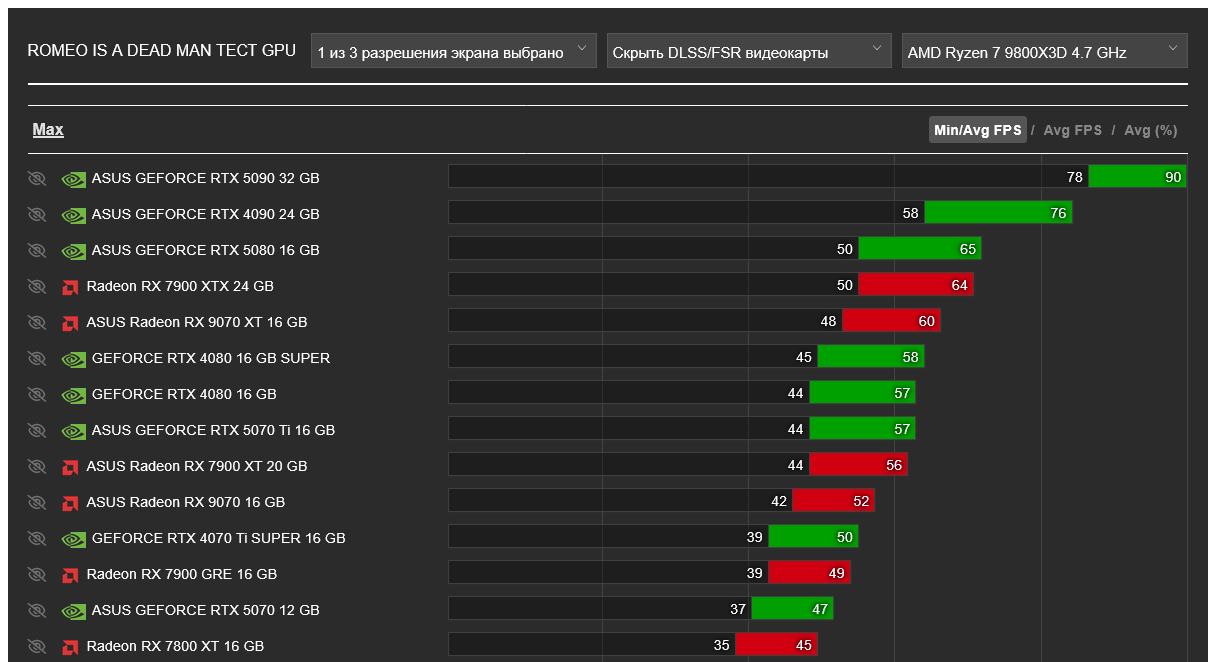Click the Max quality preset link
Viewport: 1220px width, 662px height.
pos(48,130)
